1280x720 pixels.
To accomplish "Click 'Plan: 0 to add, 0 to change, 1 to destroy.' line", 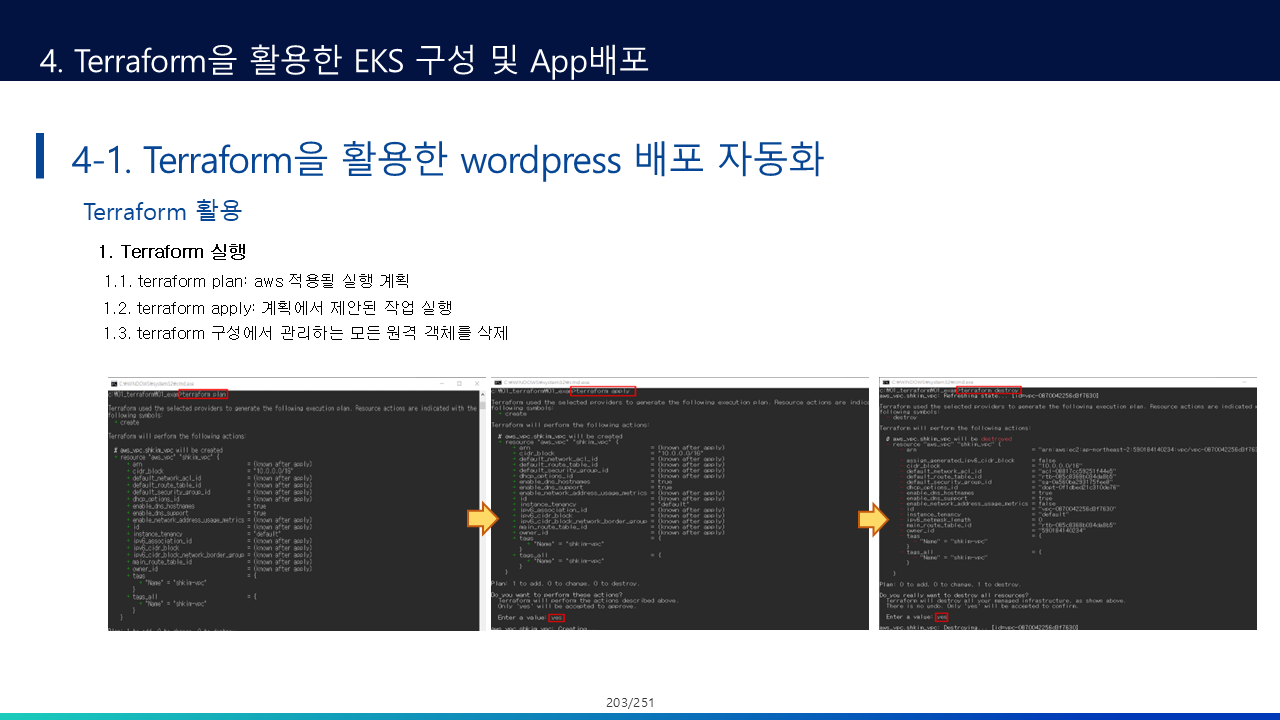I will (x=950, y=583).
